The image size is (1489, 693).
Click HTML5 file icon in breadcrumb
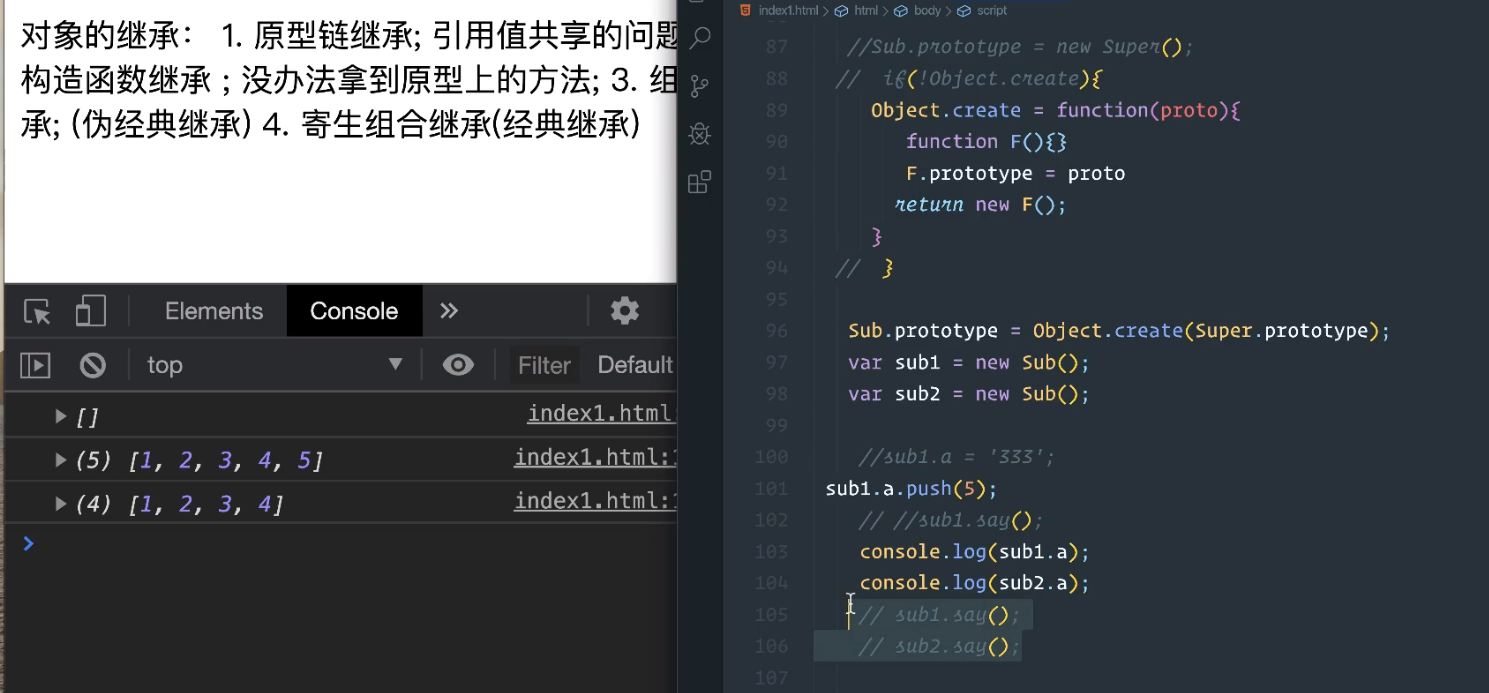745,11
